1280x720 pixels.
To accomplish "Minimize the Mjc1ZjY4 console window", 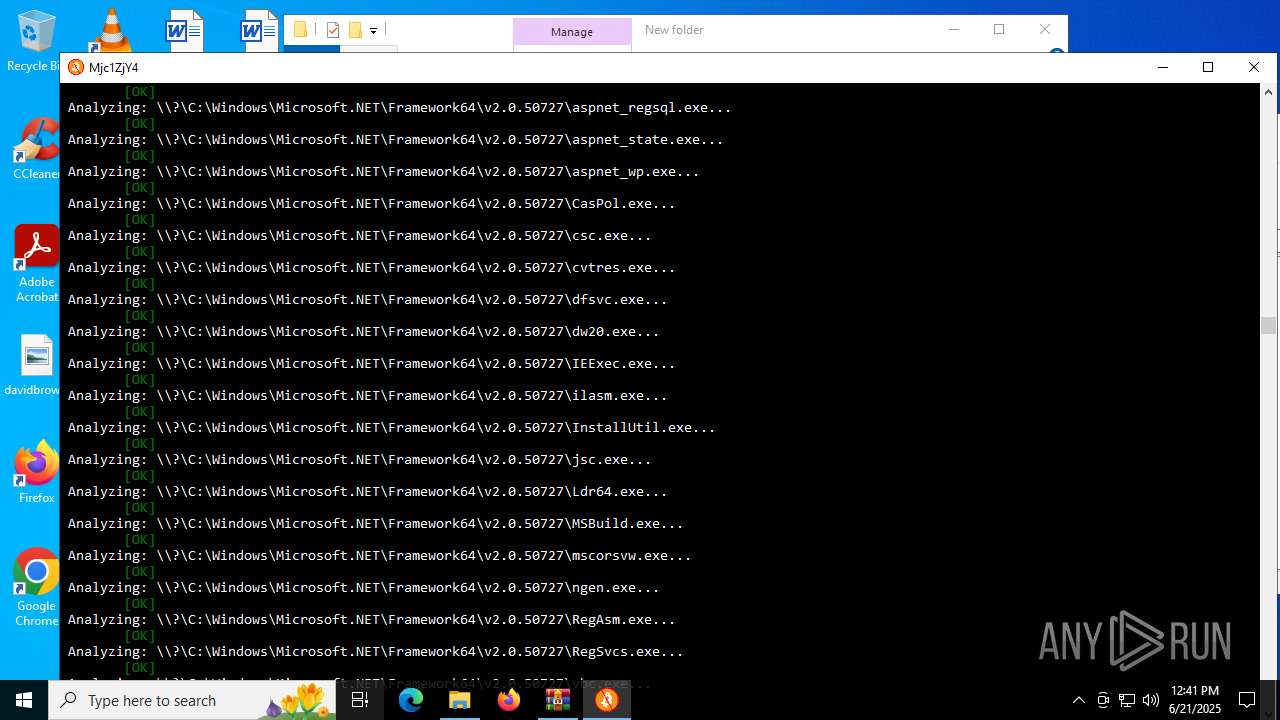I will [1162, 67].
